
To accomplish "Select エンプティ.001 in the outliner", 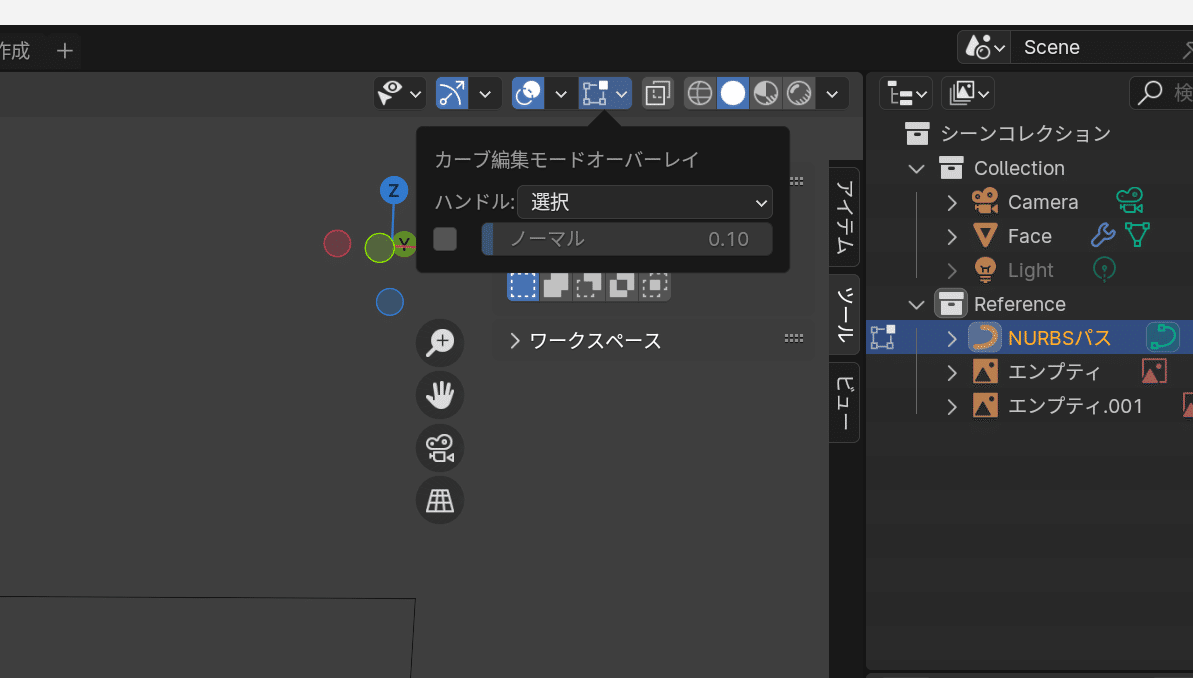I will (1075, 406).
